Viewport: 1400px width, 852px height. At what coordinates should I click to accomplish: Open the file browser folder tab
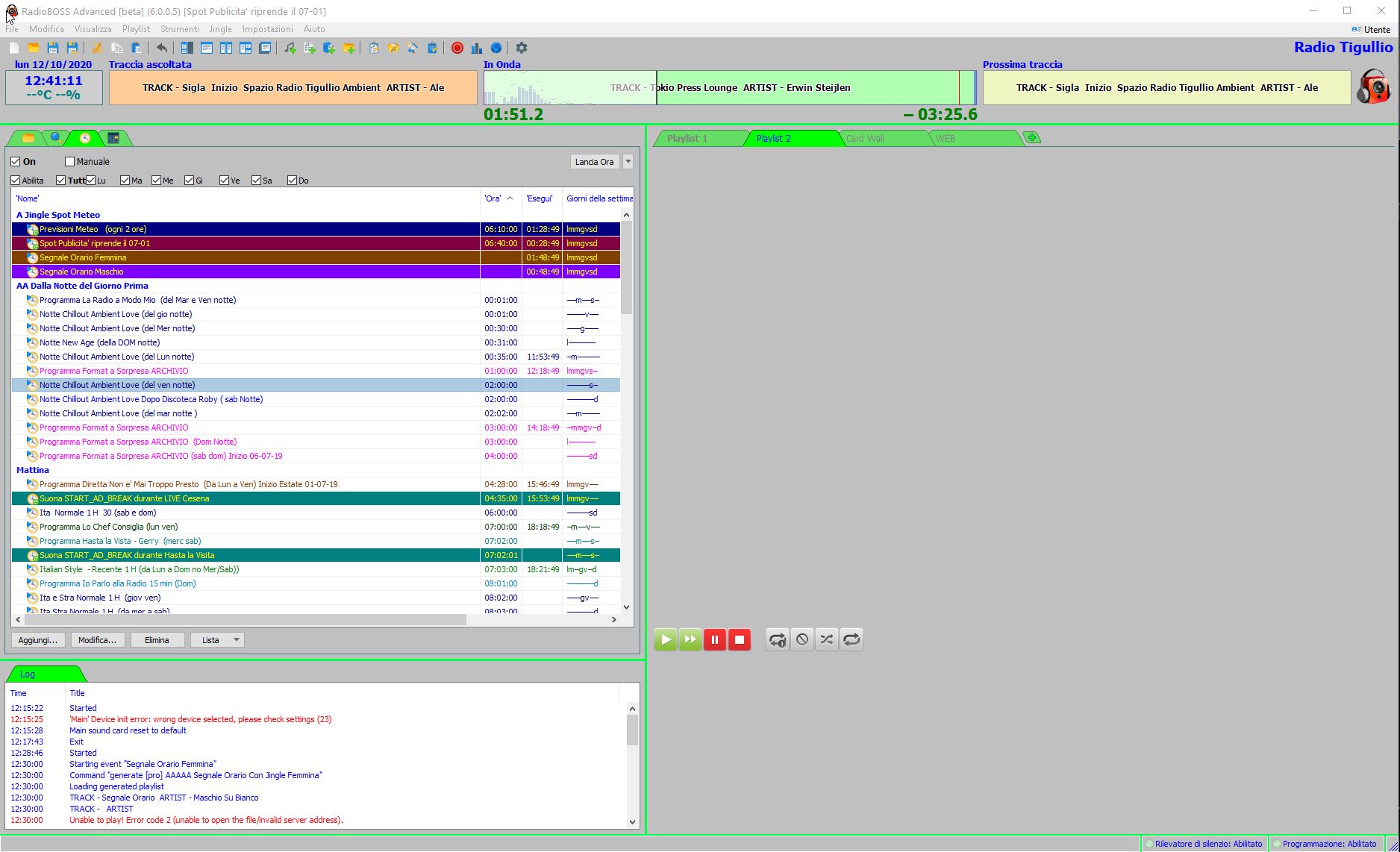28,138
